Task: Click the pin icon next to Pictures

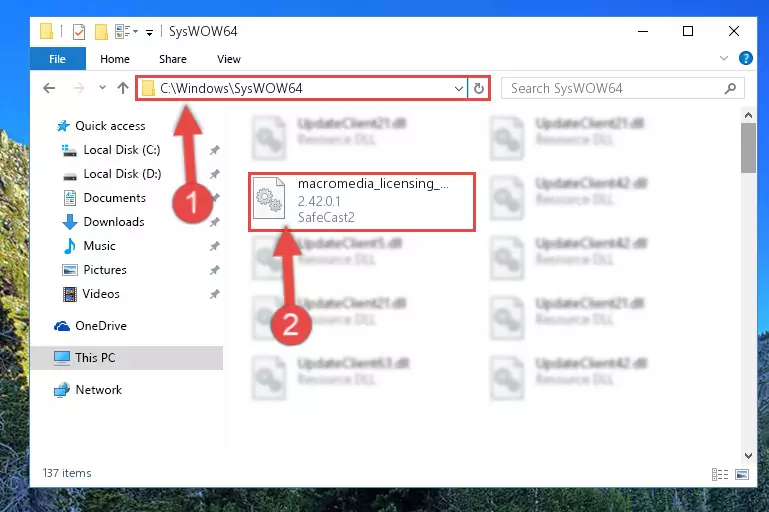Action: coord(214,270)
